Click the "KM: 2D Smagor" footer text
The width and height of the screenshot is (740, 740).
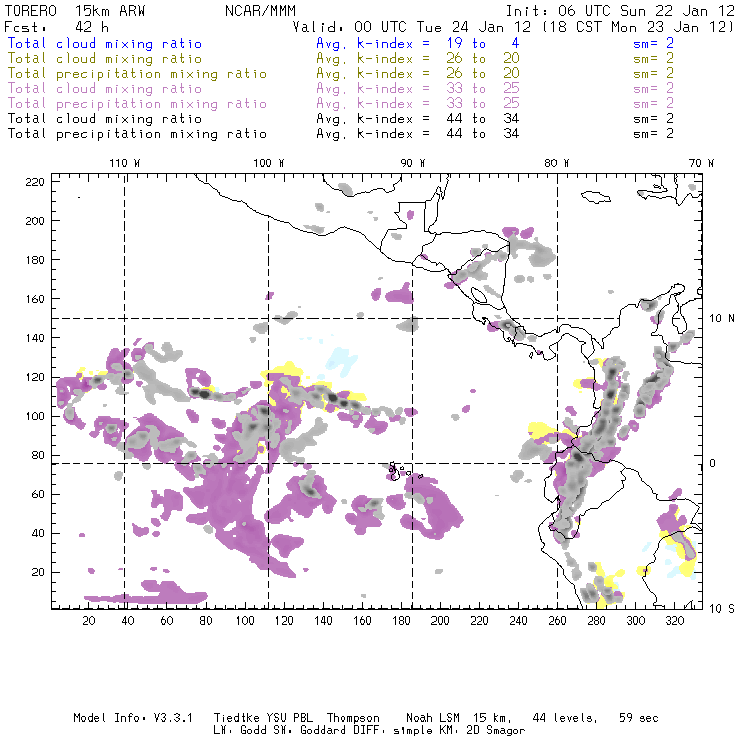click(482, 731)
